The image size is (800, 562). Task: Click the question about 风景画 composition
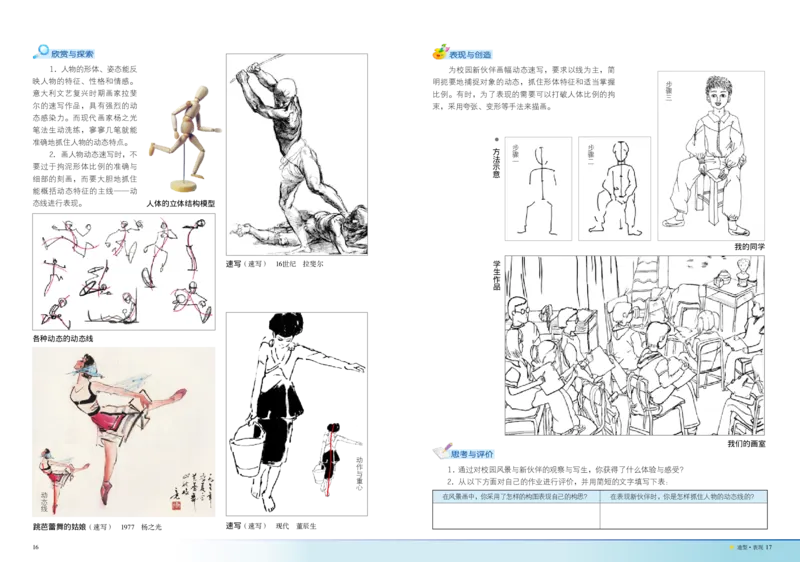pyautogui.click(x=516, y=496)
